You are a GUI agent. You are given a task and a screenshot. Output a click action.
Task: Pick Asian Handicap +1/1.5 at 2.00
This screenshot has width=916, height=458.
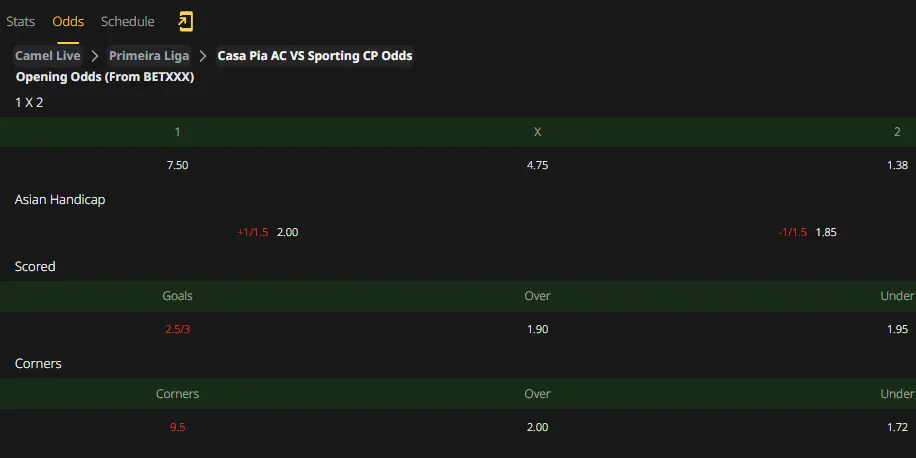coord(268,233)
